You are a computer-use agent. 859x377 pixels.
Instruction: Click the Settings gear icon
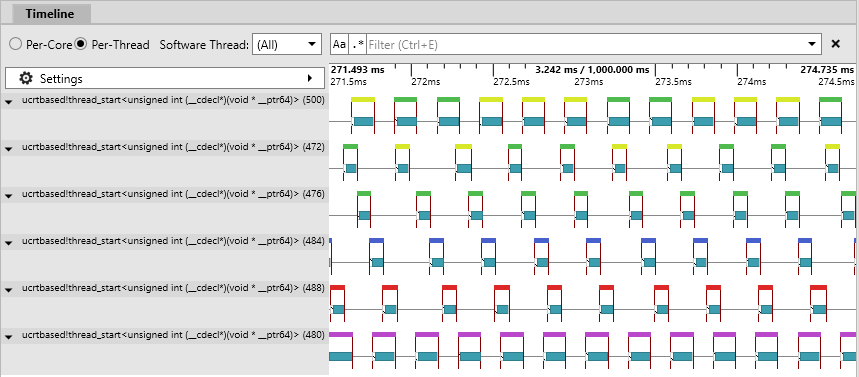(x=26, y=78)
